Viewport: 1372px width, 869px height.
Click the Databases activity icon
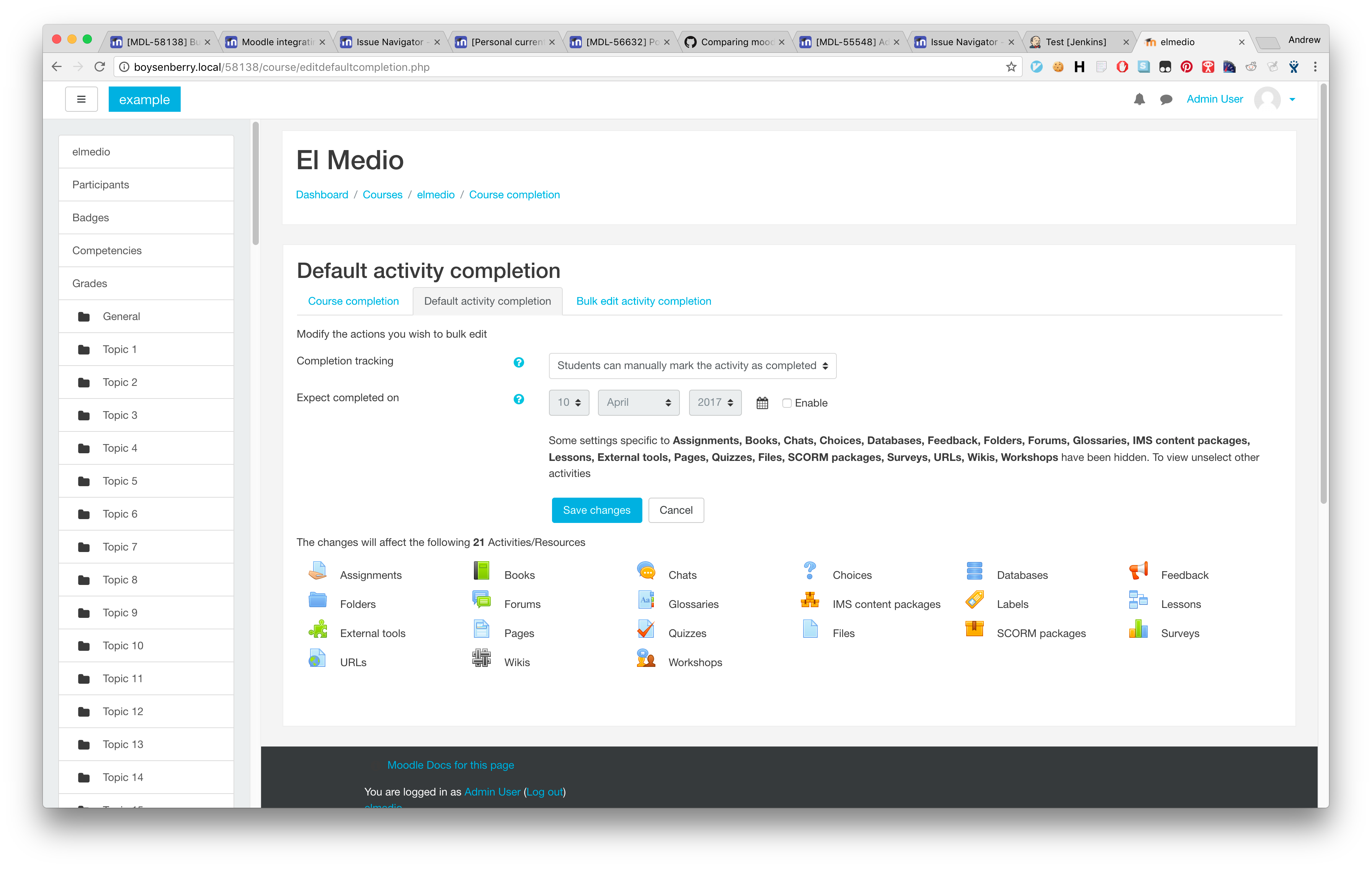pyautogui.click(x=974, y=571)
